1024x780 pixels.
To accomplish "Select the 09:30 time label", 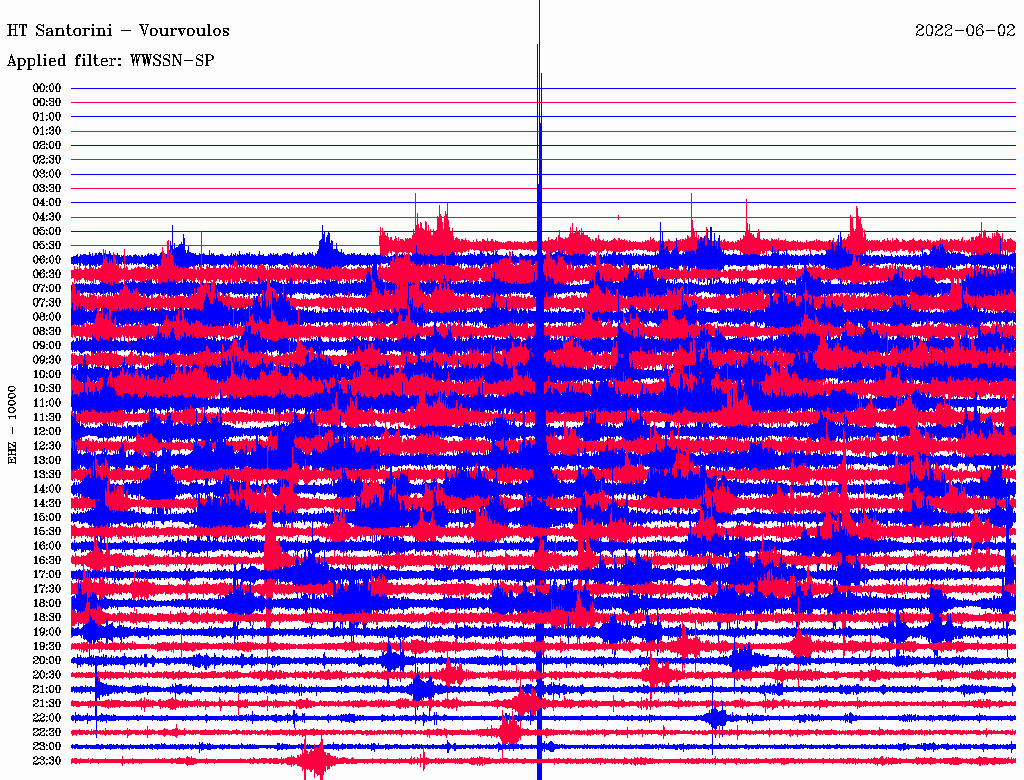I will (x=47, y=360).
